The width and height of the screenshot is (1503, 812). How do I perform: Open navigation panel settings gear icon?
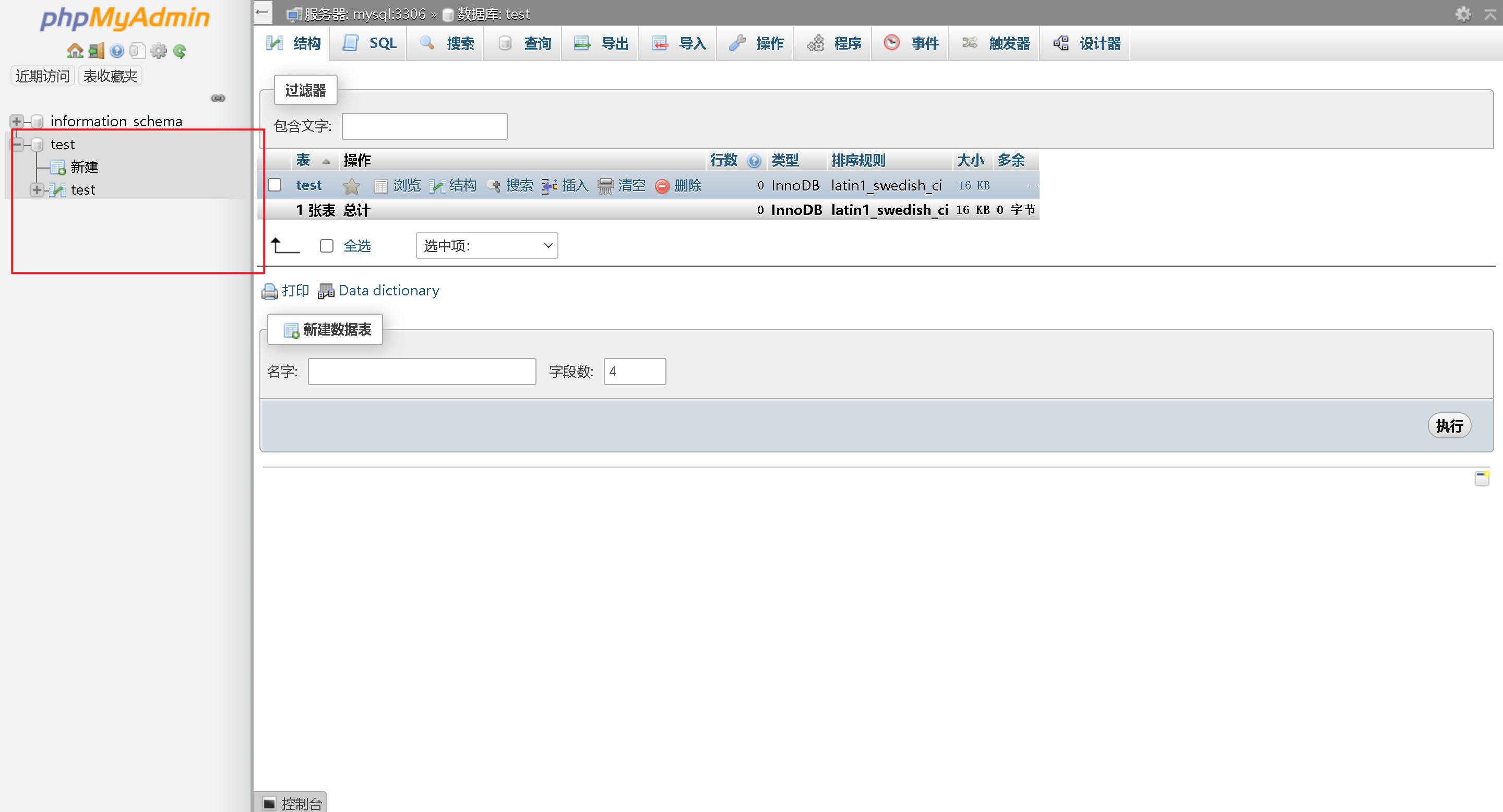(158, 51)
